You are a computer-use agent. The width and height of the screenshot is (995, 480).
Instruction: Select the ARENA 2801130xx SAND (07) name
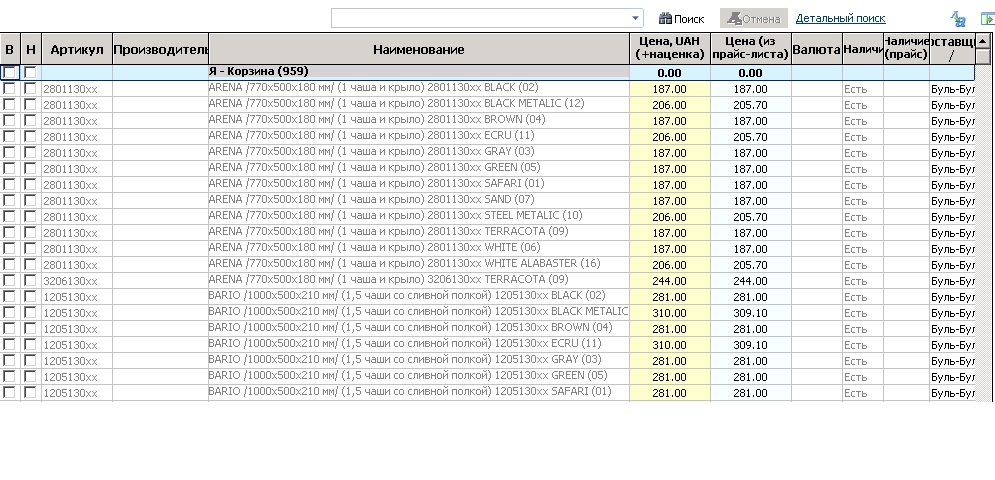pos(372,199)
